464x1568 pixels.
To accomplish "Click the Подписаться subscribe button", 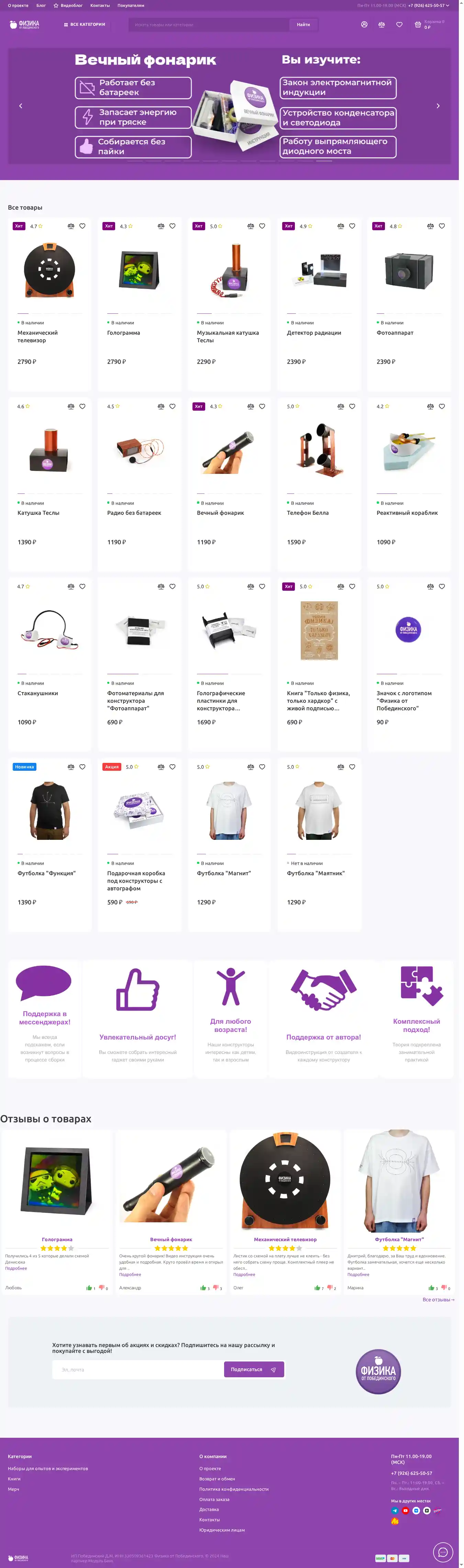I will [254, 1370].
